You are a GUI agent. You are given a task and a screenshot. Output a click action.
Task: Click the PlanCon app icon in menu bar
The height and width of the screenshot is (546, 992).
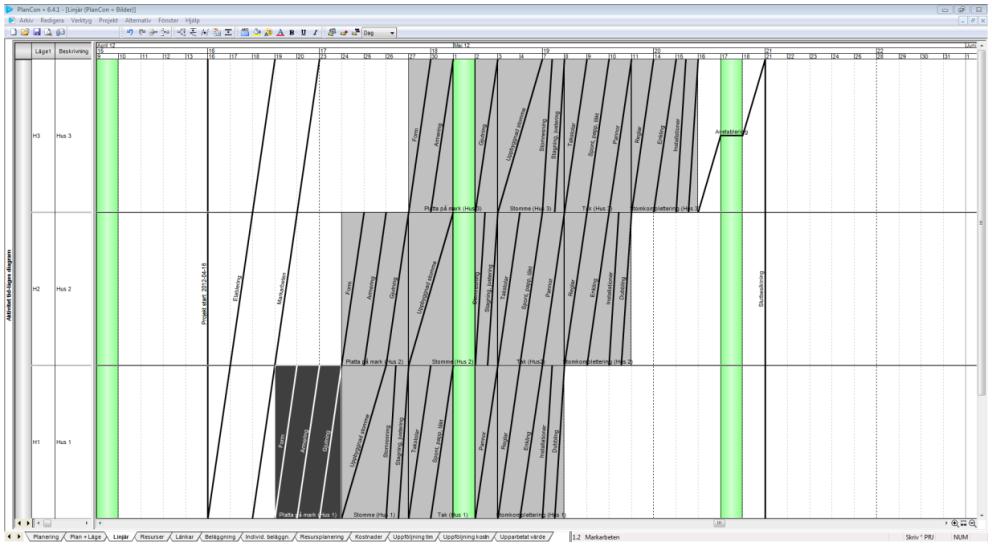(10, 20)
